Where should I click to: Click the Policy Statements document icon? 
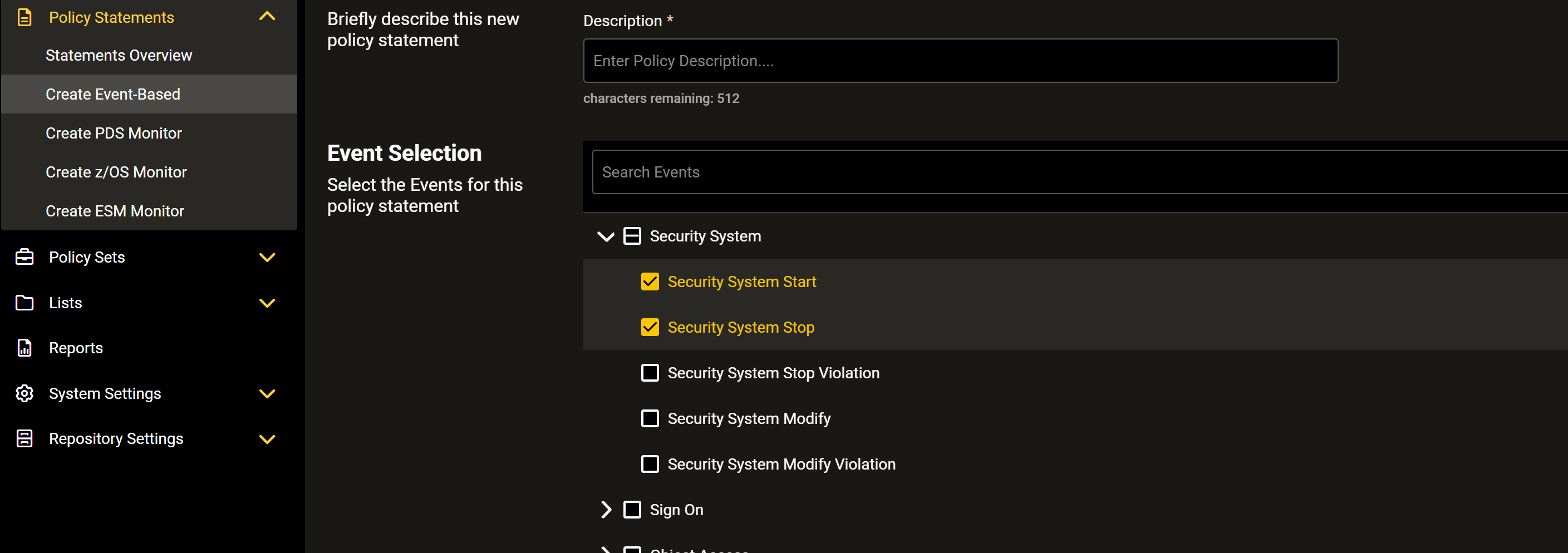pyautogui.click(x=24, y=17)
